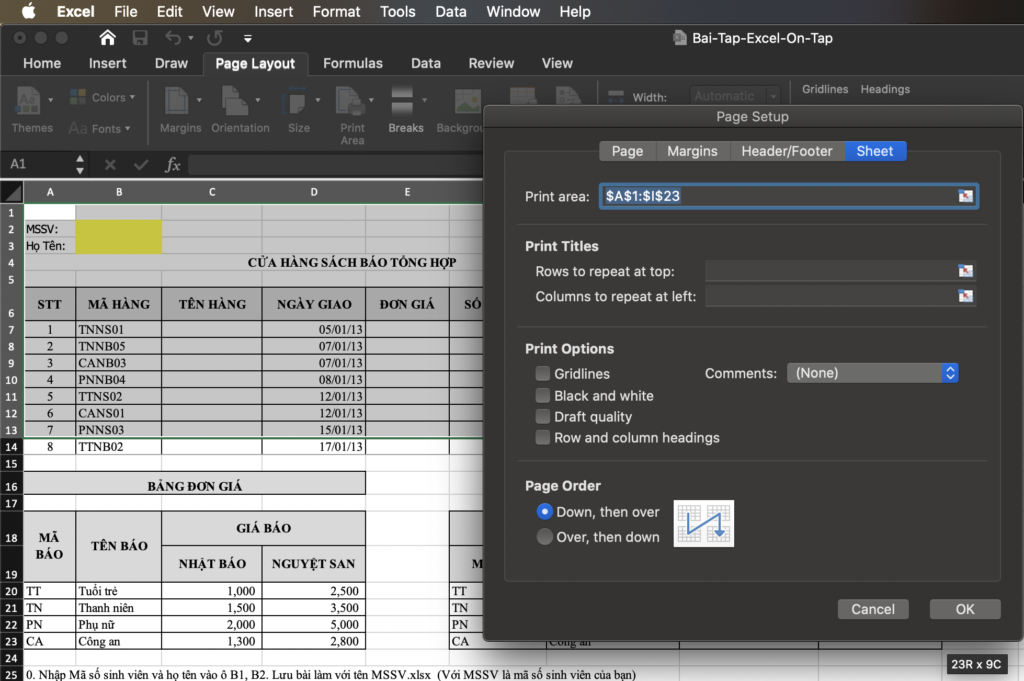Select the Down, then over radio button

coord(545,512)
